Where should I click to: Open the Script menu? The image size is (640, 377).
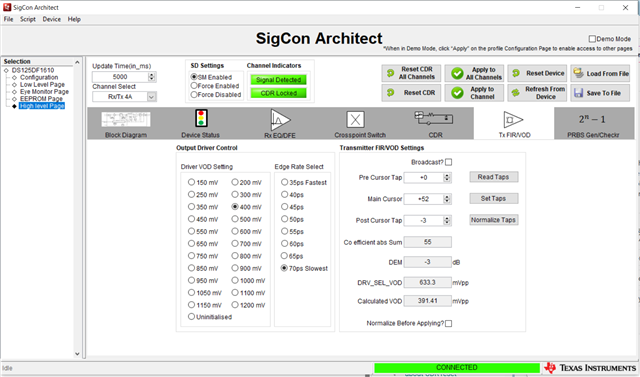coord(28,19)
